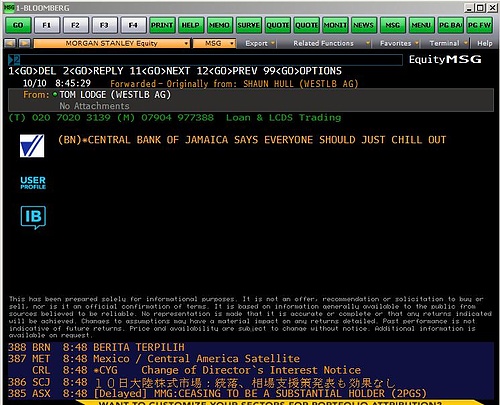Open the NEWS toolbar button
This screenshot has width=500, height=405.
(x=364, y=25)
